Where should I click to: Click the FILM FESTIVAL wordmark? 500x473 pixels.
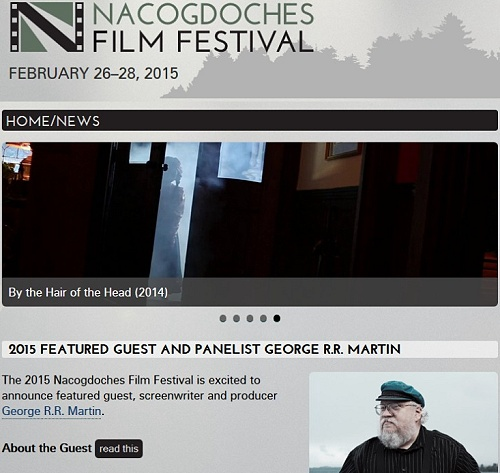(x=203, y=41)
